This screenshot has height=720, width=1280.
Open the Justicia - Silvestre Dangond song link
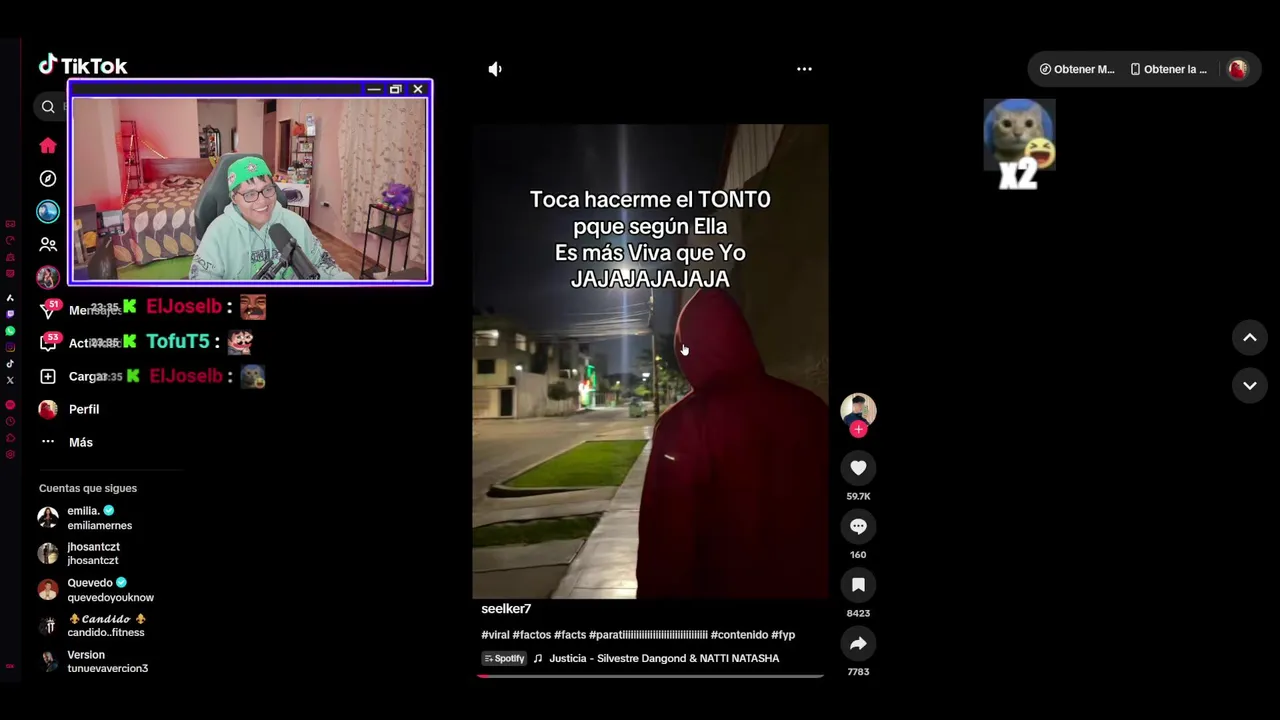(x=663, y=659)
